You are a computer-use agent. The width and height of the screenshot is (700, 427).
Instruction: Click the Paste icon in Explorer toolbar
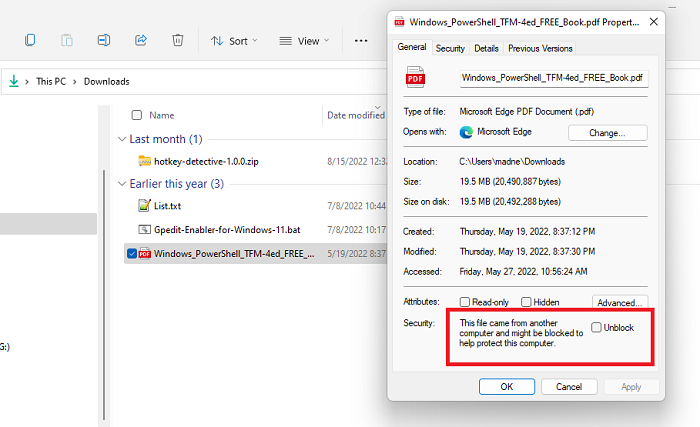67,40
